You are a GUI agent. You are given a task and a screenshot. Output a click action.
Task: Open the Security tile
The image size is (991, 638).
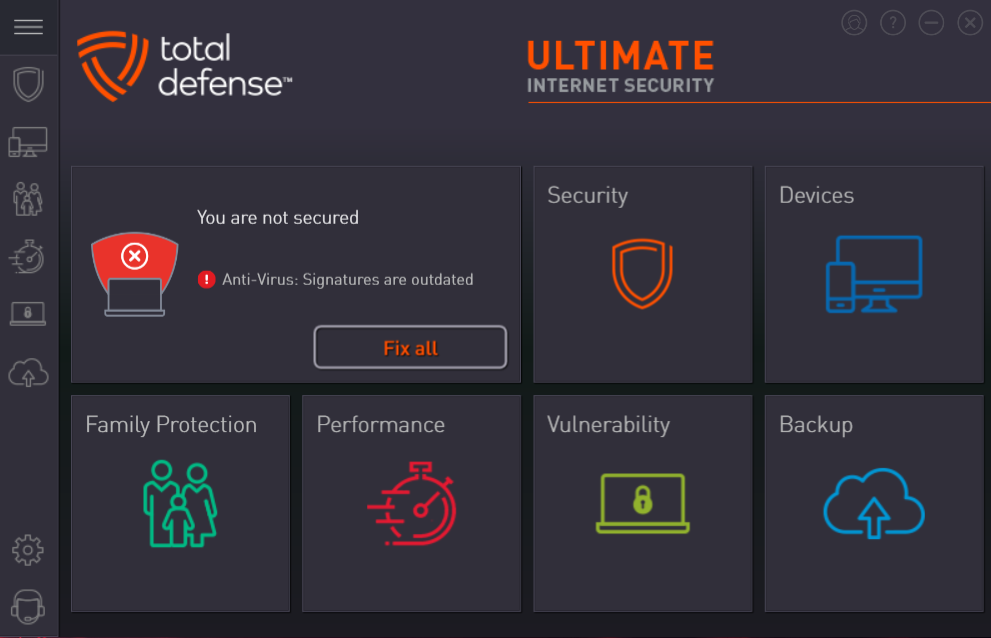[x=643, y=274]
